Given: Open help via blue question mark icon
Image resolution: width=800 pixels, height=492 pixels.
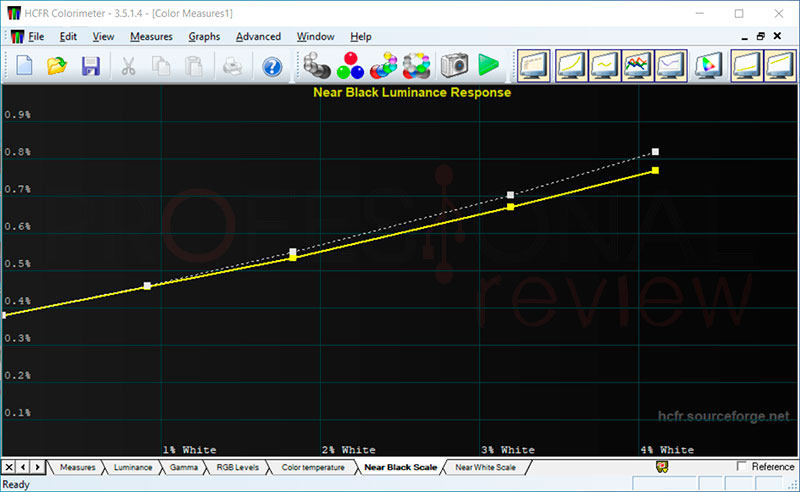Looking at the screenshot, I should 272,66.
